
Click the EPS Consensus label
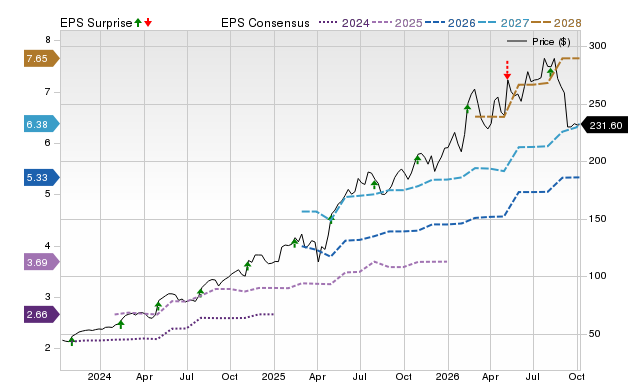[265, 23]
